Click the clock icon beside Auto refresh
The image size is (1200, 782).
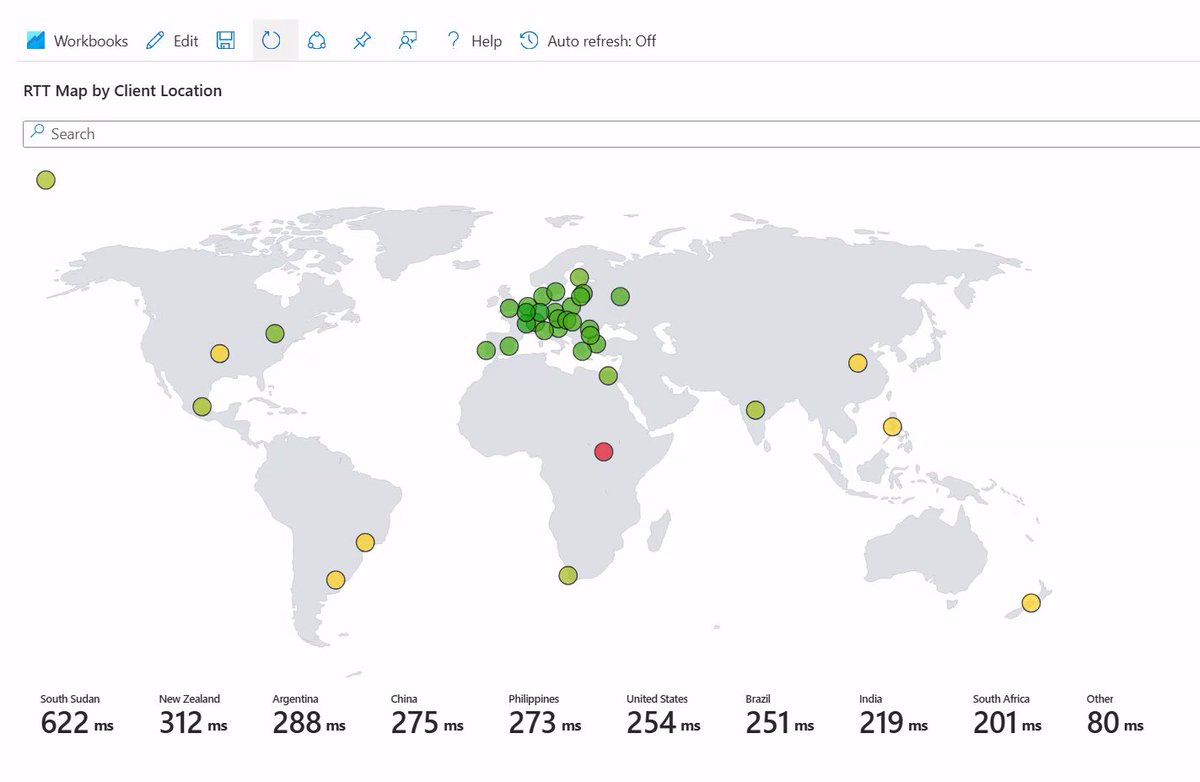coord(529,41)
